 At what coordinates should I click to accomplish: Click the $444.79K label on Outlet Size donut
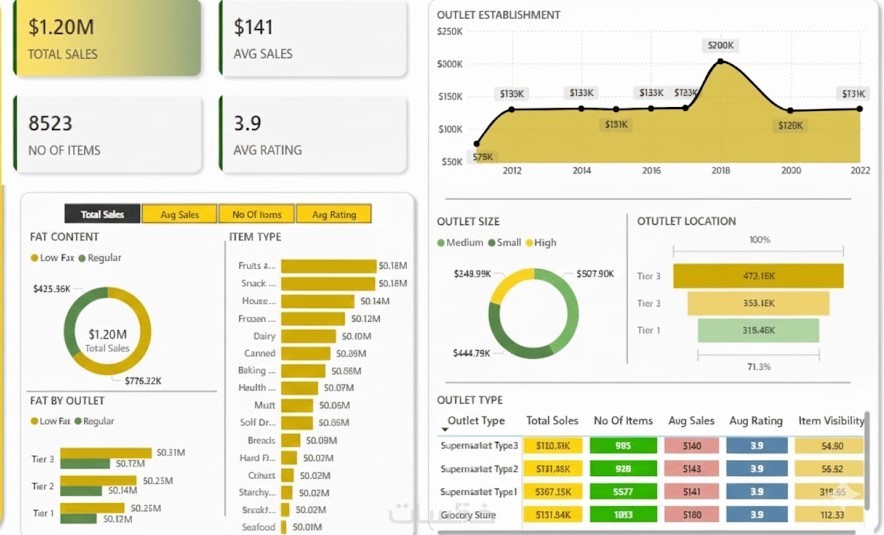tap(471, 353)
